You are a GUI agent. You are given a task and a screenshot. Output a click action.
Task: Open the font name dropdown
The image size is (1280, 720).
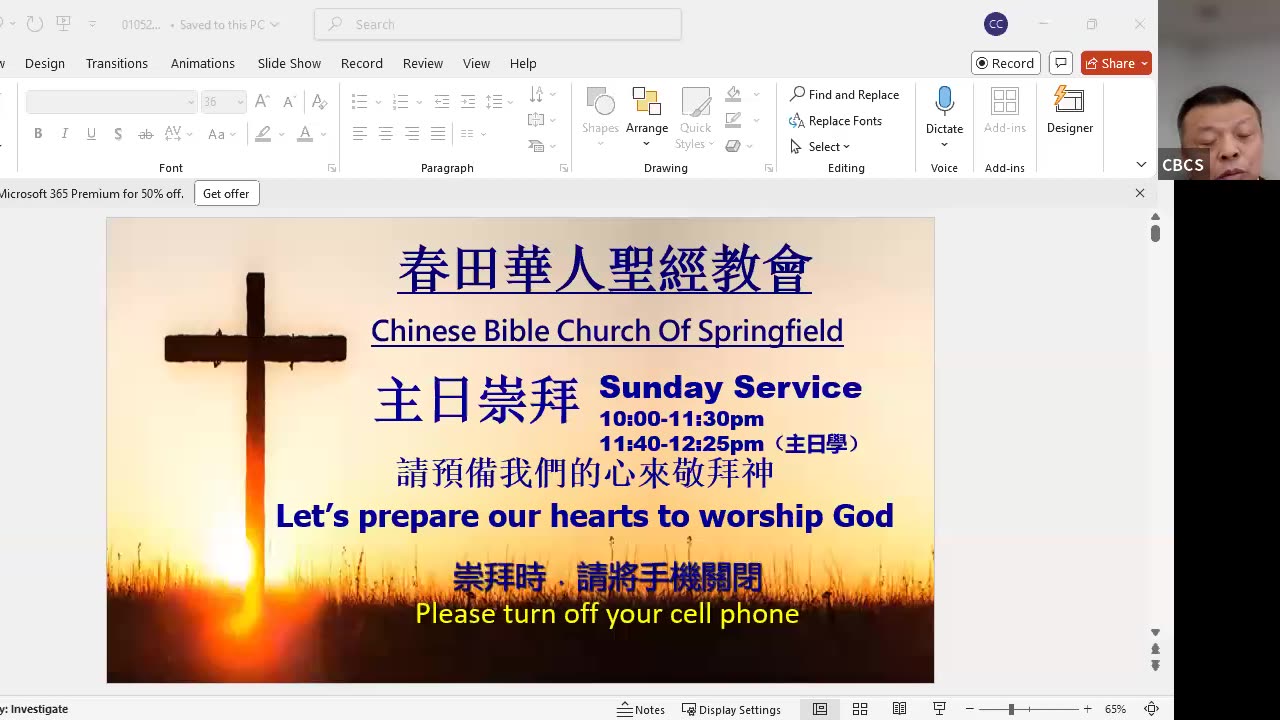190,102
